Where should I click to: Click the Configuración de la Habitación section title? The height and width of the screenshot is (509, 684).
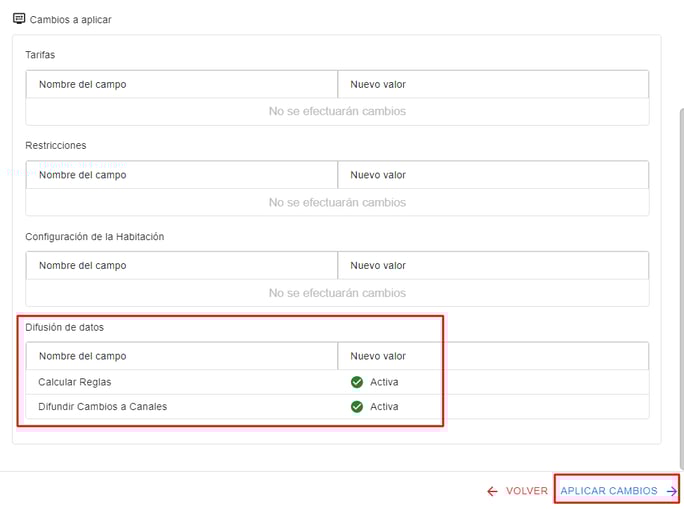tap(94, 236)
